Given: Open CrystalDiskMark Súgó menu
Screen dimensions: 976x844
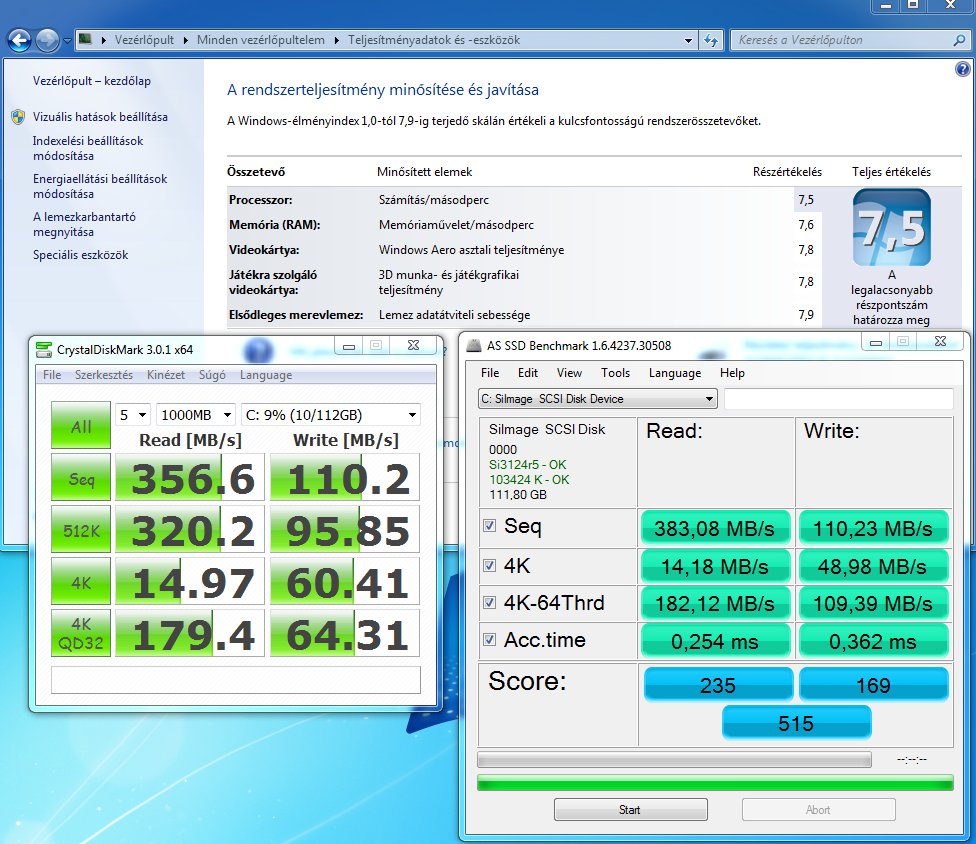Looking at the screenshot, I should (x=212, y=375).
